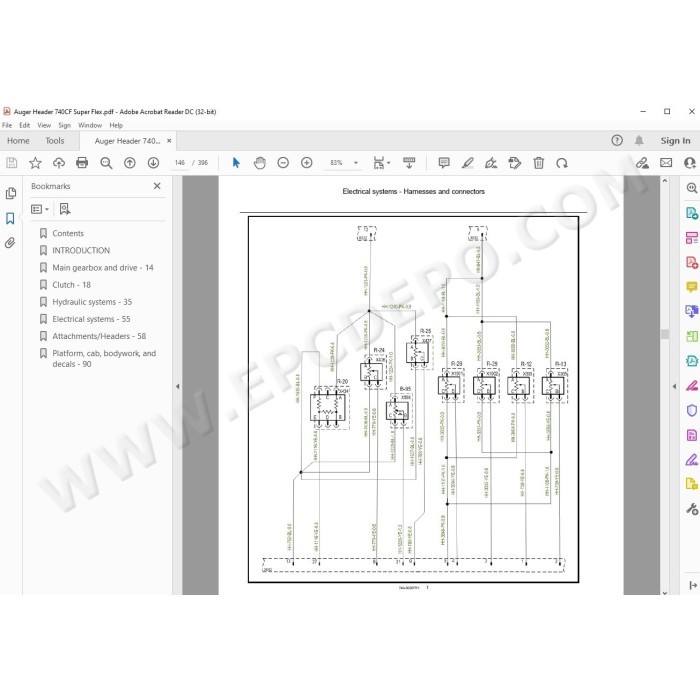Add a comment sticky note
This screenshot has width=700, height=700.
[444, 163]
